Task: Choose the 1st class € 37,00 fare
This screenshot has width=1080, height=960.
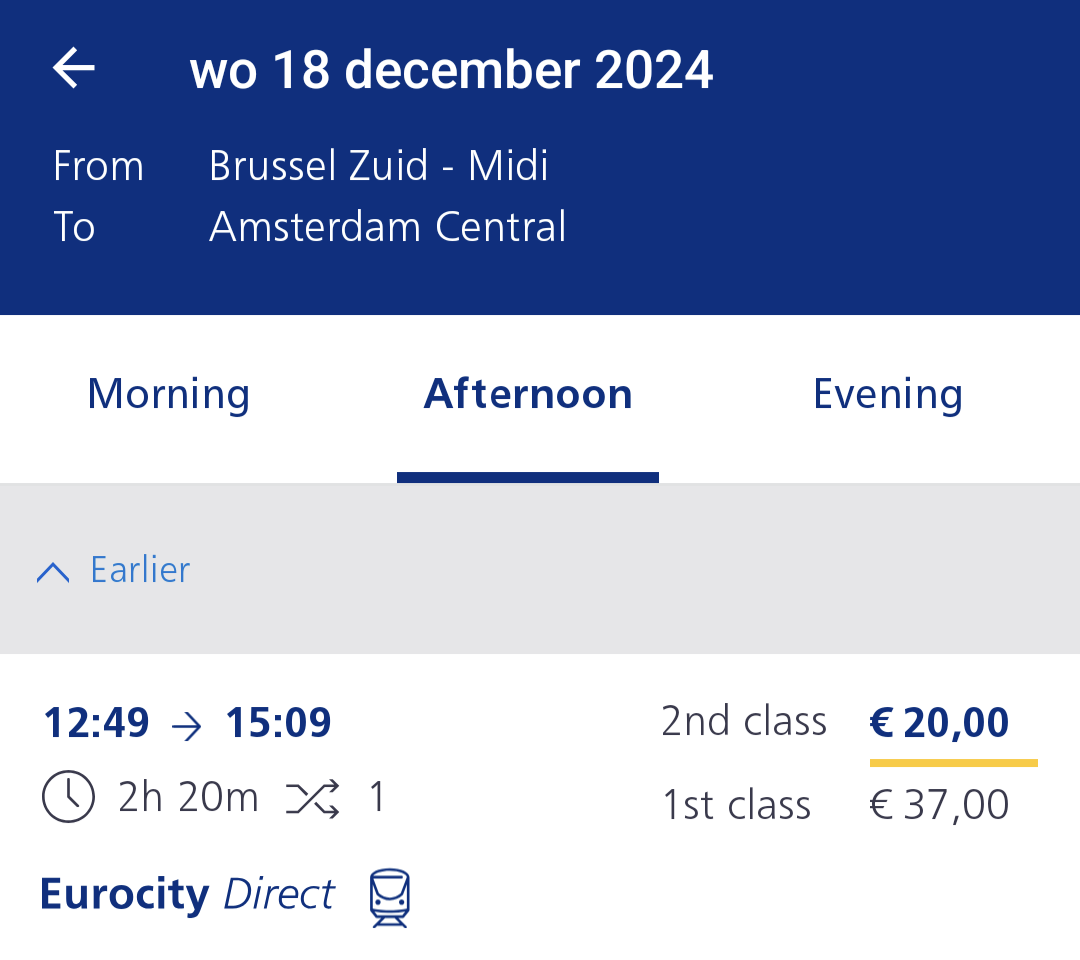Action: [x=939, y=805]
